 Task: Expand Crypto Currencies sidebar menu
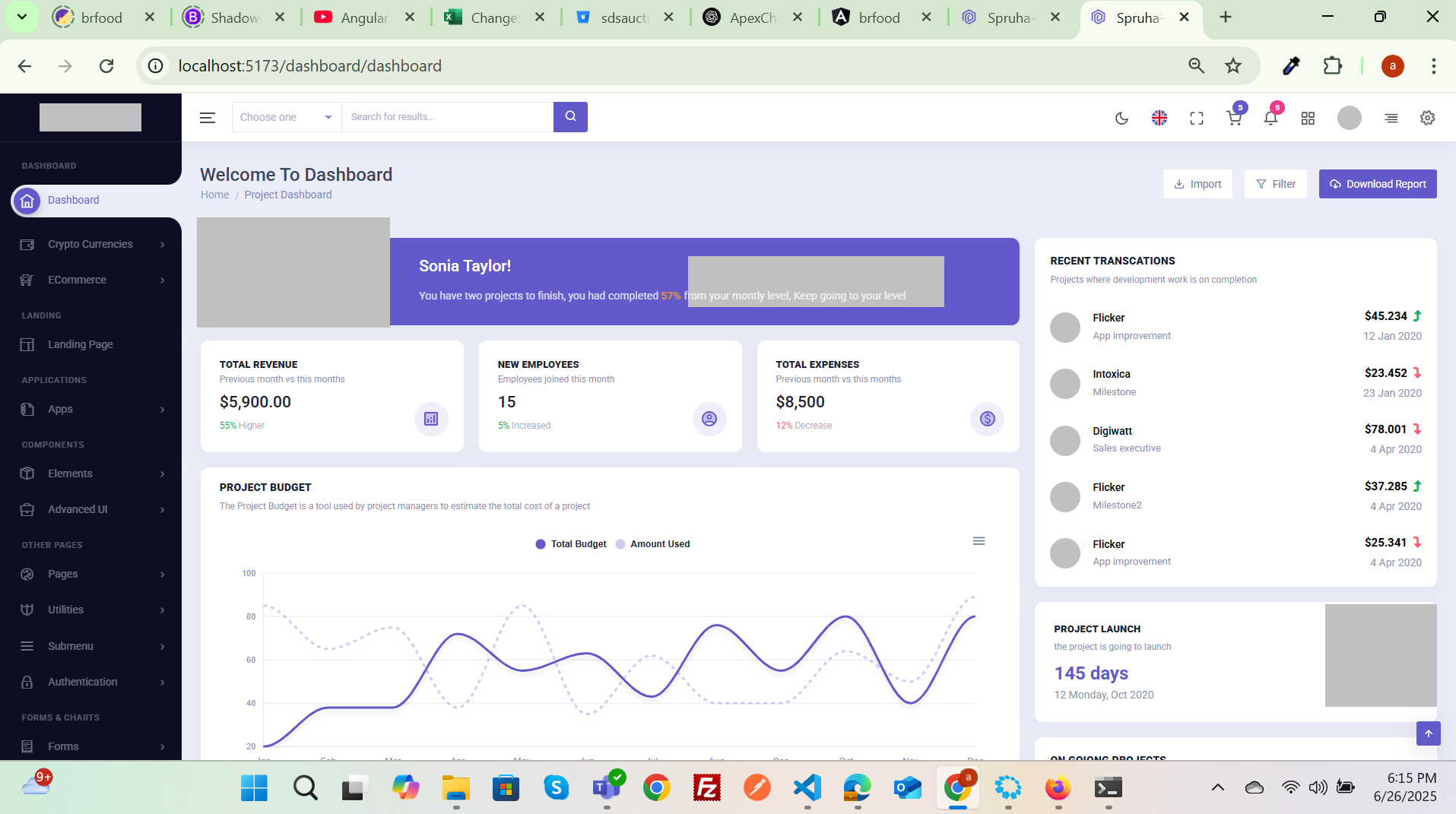click(x=90, y=244)
